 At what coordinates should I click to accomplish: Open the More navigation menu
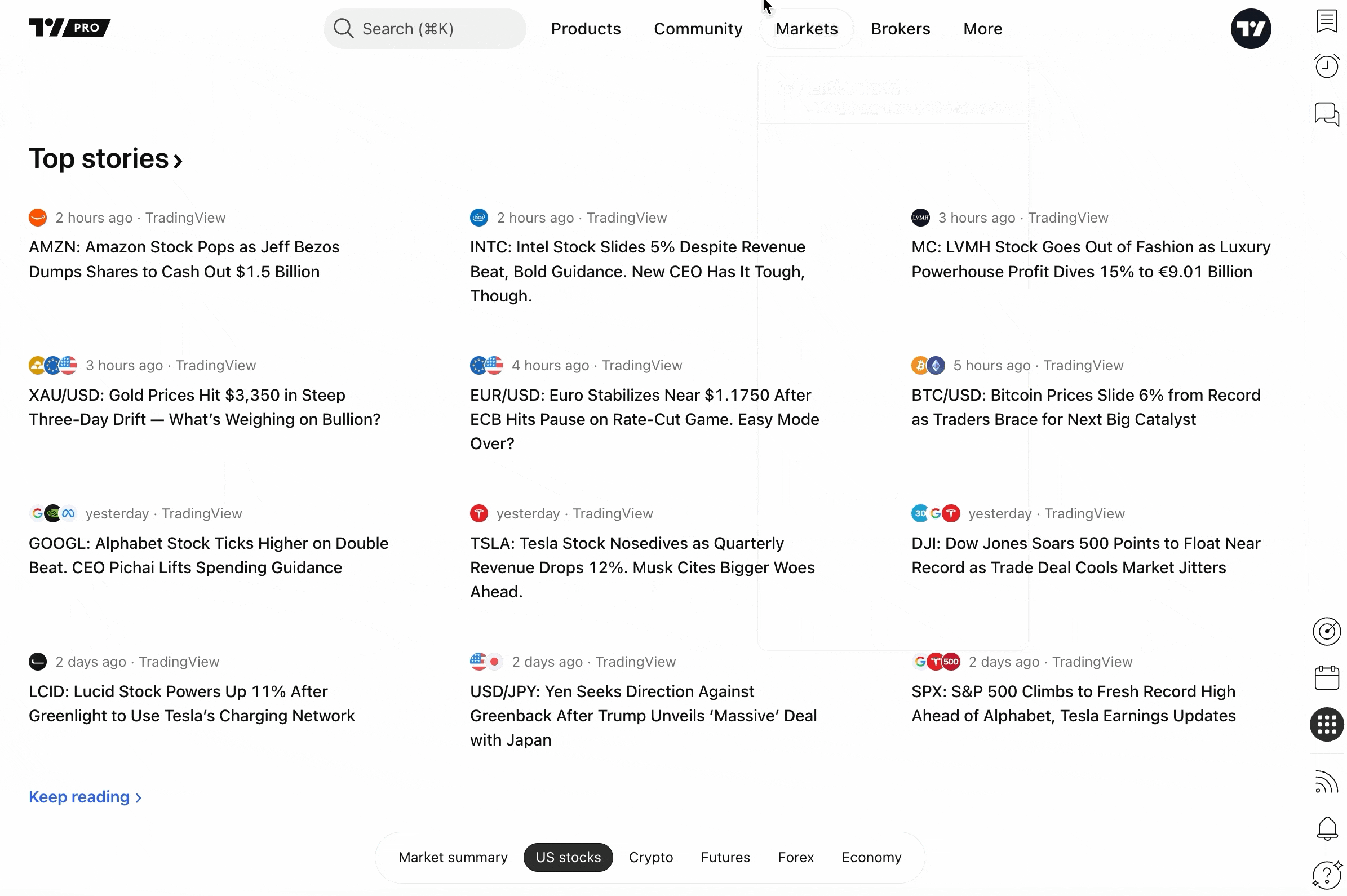click(982, 29)
